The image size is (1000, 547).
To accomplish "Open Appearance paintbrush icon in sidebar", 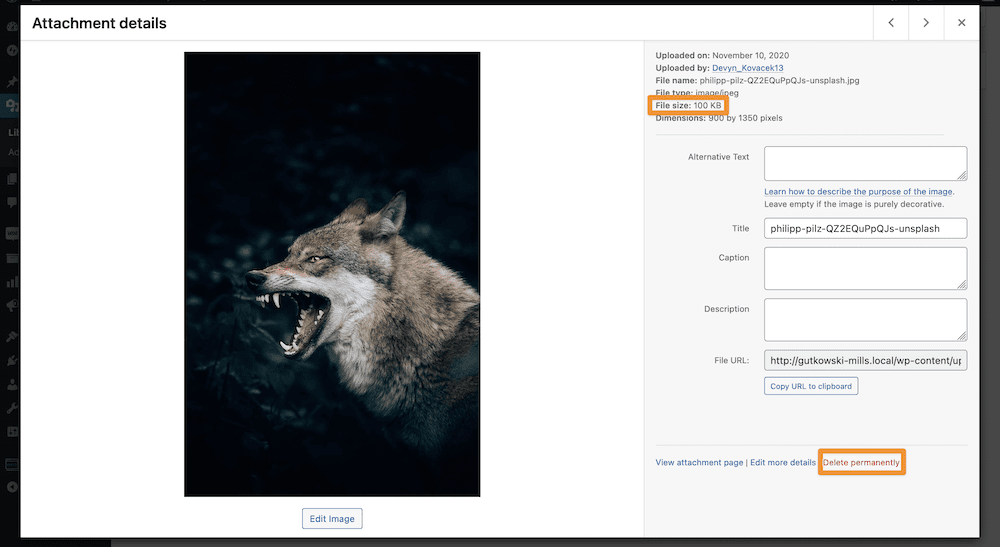I will tap(12, 336).
